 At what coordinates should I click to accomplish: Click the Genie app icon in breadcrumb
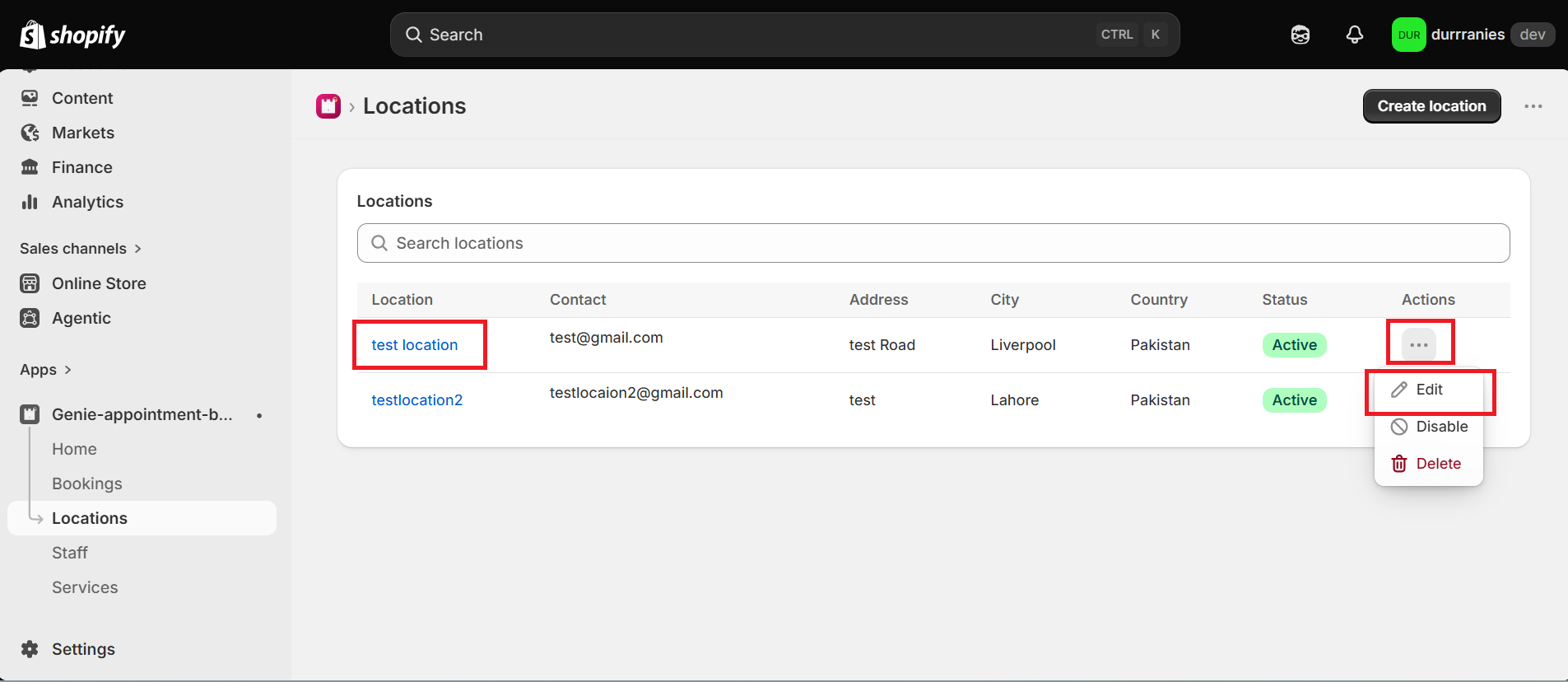328,106
